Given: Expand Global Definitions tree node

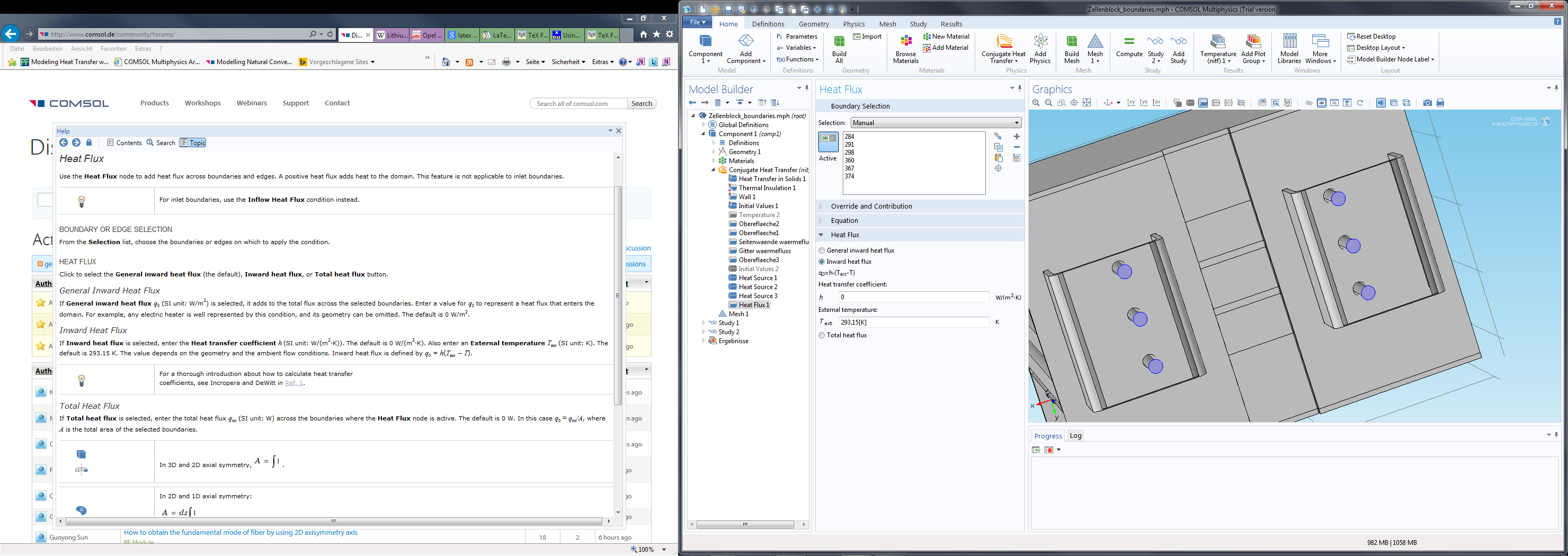Looking at the screenshot, I should pyautogui.click(x=703, y=125).
